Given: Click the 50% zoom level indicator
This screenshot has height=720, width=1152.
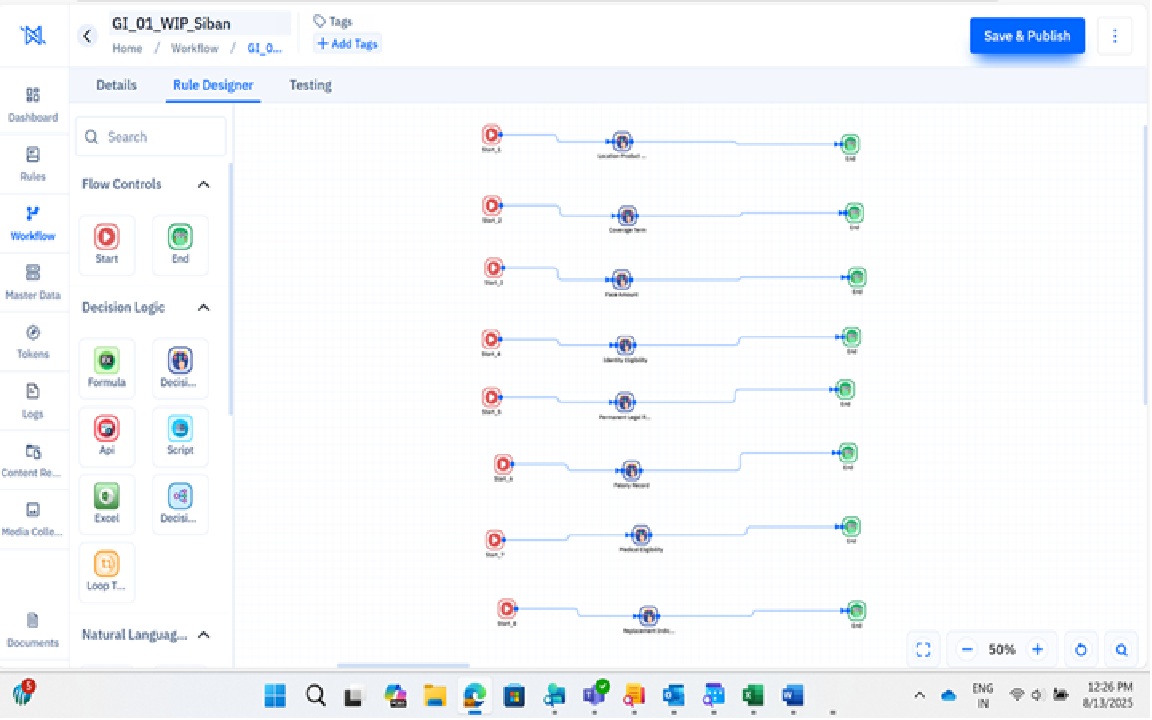Looking at the screenshot, I should [1002, 650].
